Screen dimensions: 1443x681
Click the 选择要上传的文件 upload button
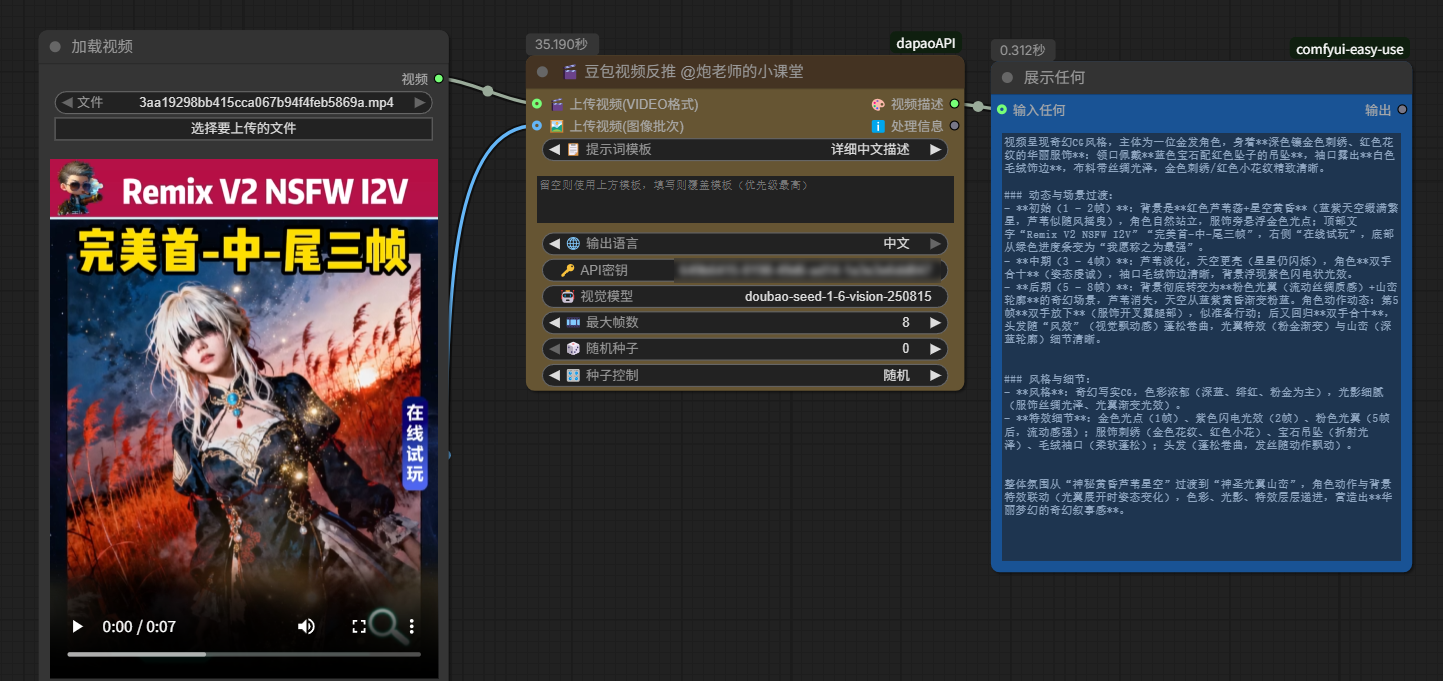coord(244,128)
